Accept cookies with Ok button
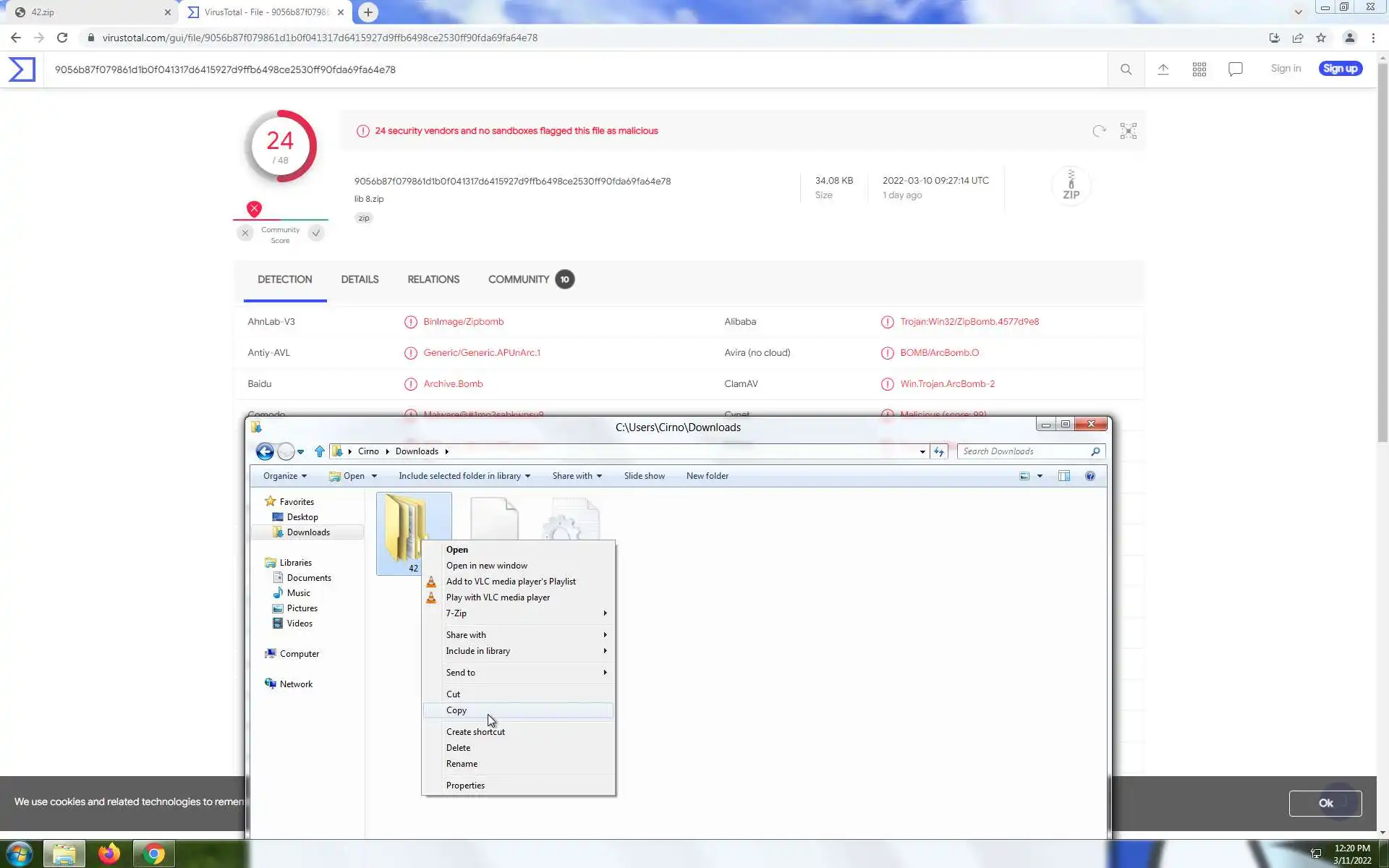1389x868 pixels. (x=1325, y=803)
